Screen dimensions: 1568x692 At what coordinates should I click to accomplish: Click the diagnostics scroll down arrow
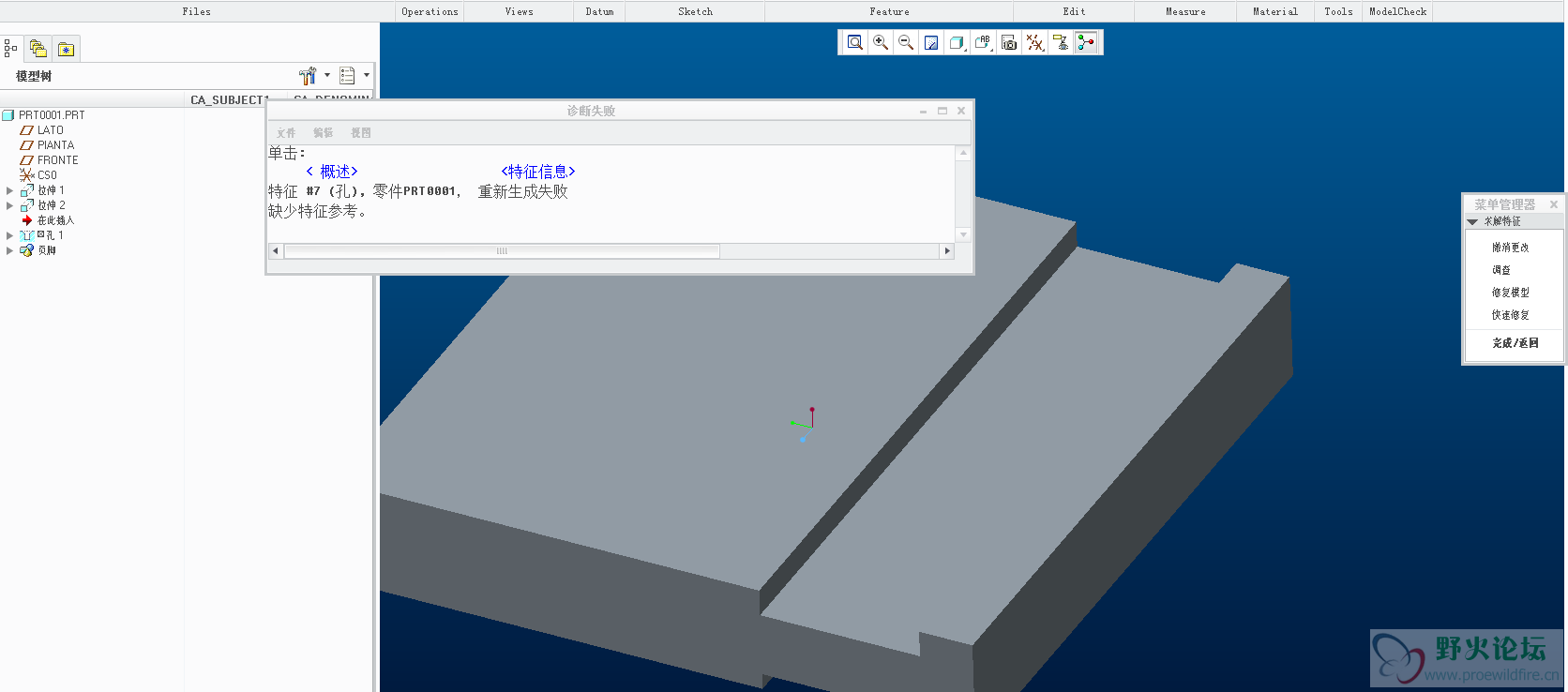click(x=963, y=234)
